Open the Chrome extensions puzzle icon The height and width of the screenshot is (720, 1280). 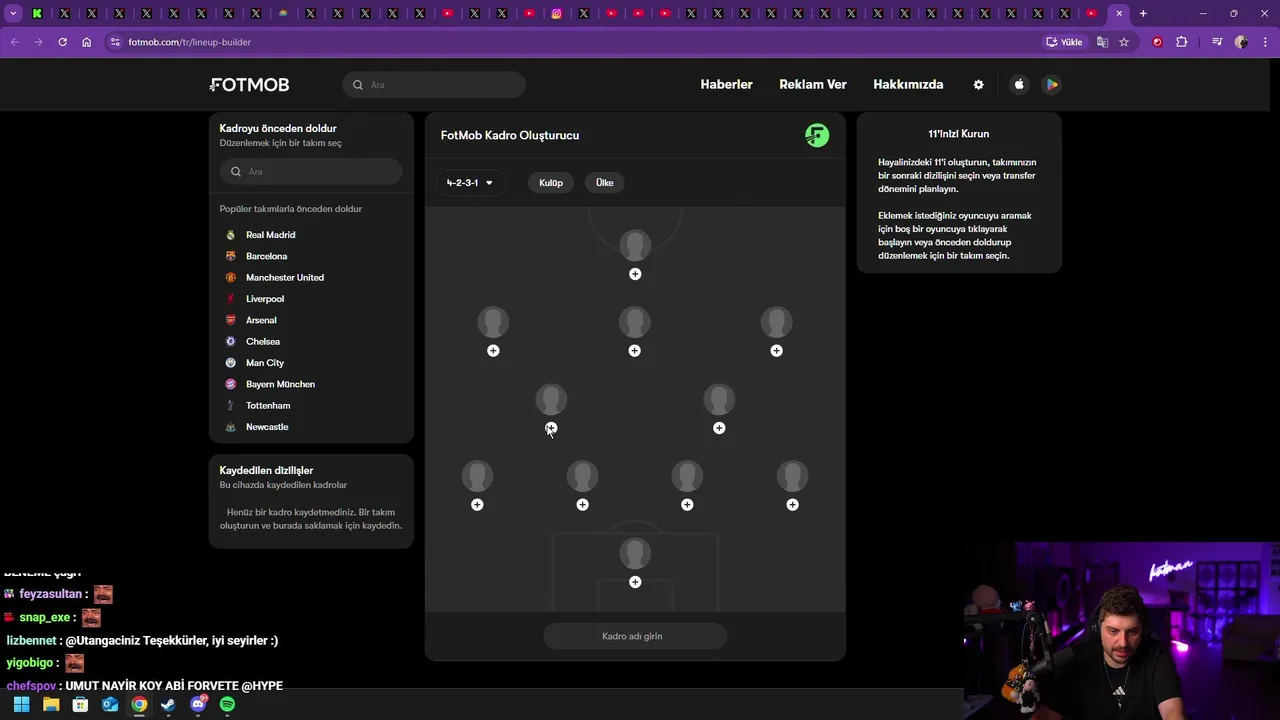(1182, 42)
